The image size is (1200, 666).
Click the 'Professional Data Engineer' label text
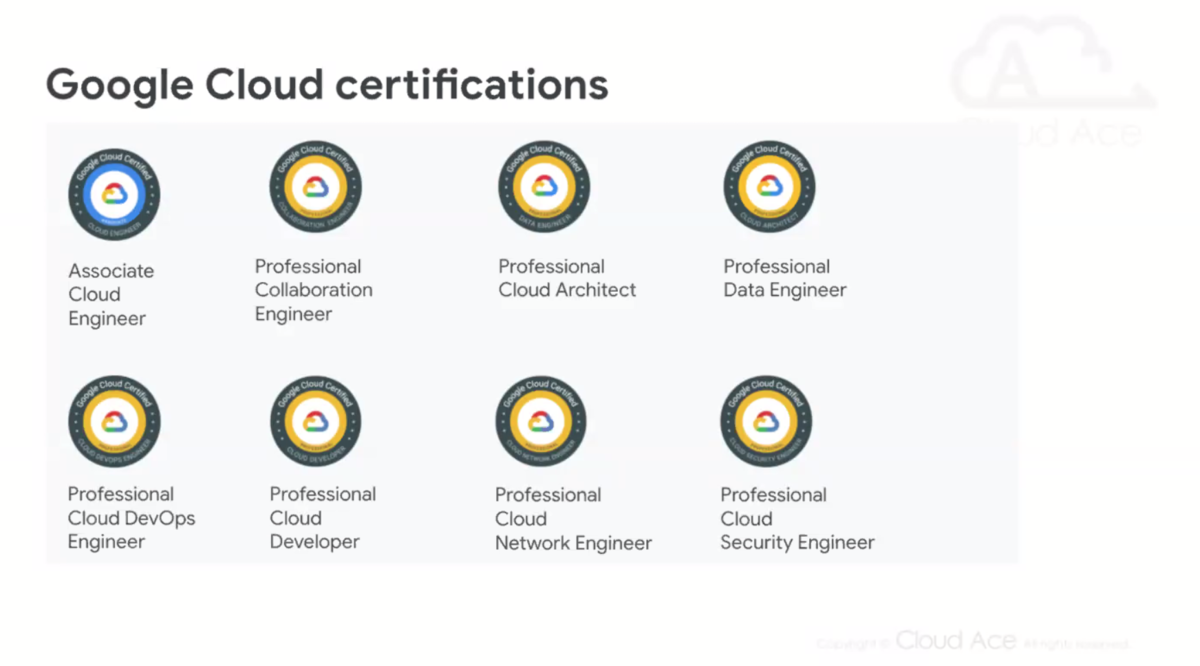coord(785,278)
